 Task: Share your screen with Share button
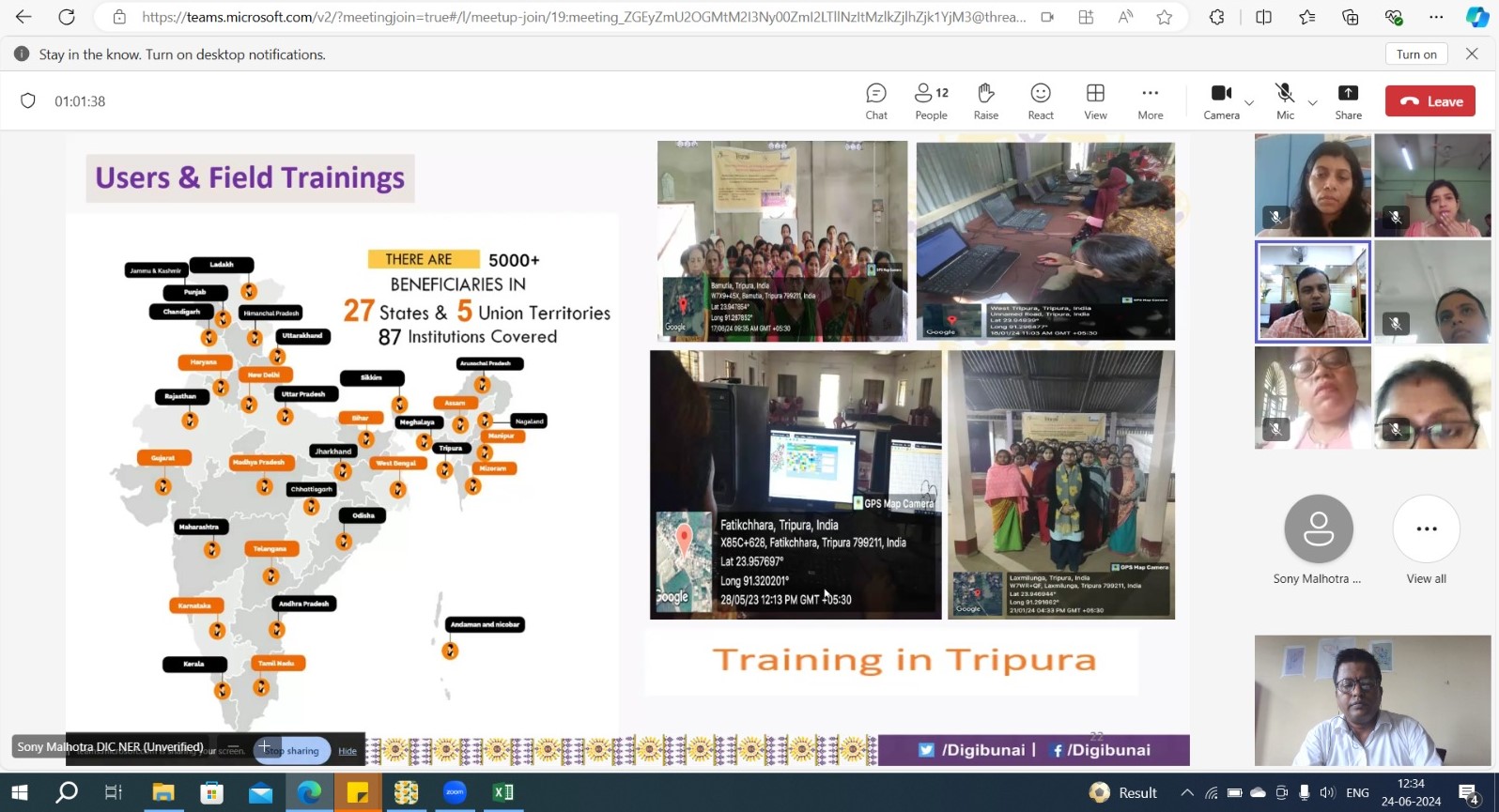pos(1349,101)
